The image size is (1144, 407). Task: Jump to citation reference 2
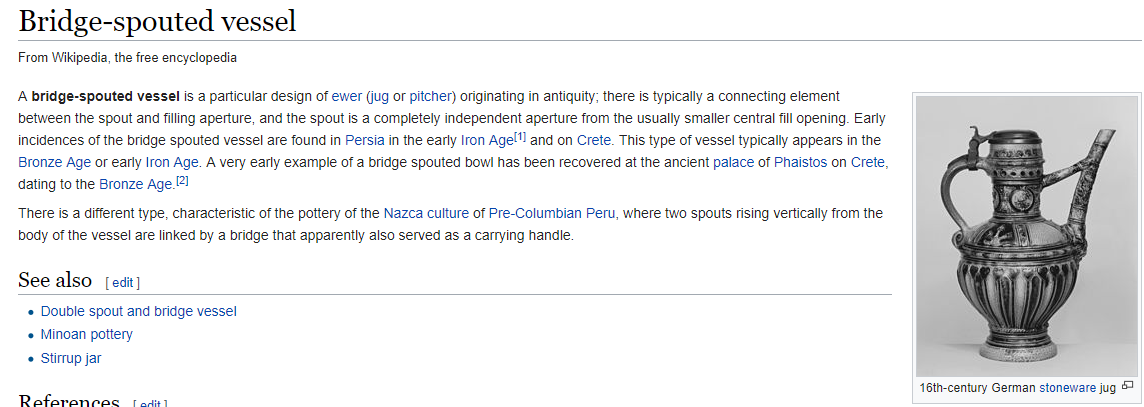pos(182,180)
